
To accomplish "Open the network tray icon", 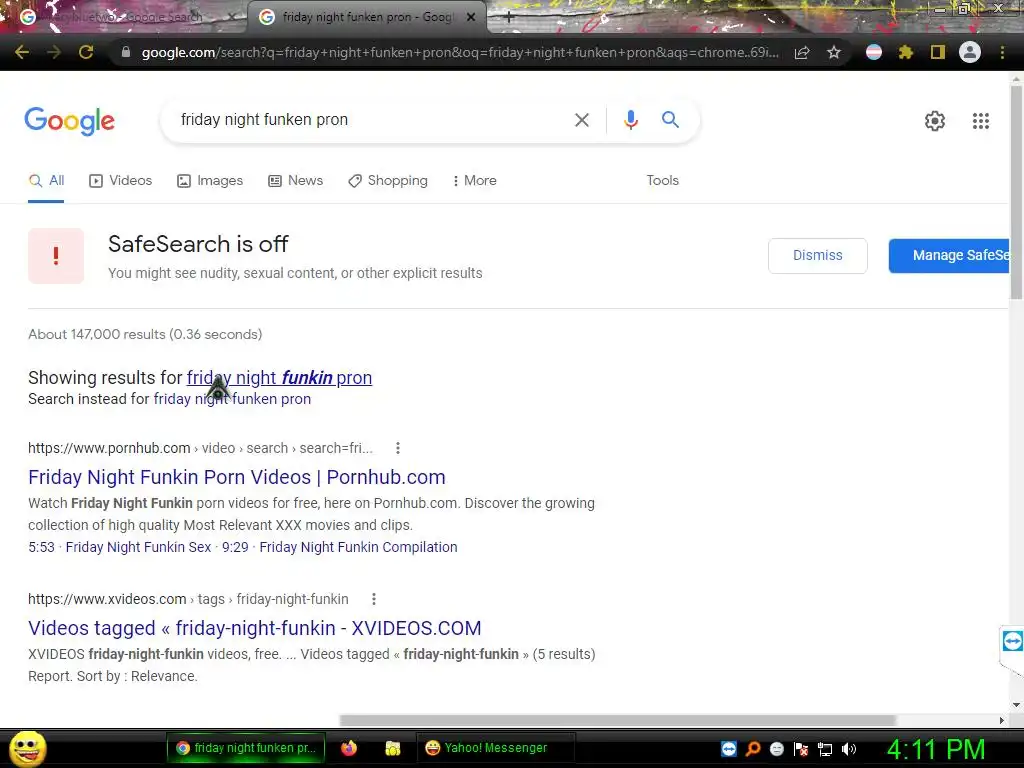I will (825, 750).
